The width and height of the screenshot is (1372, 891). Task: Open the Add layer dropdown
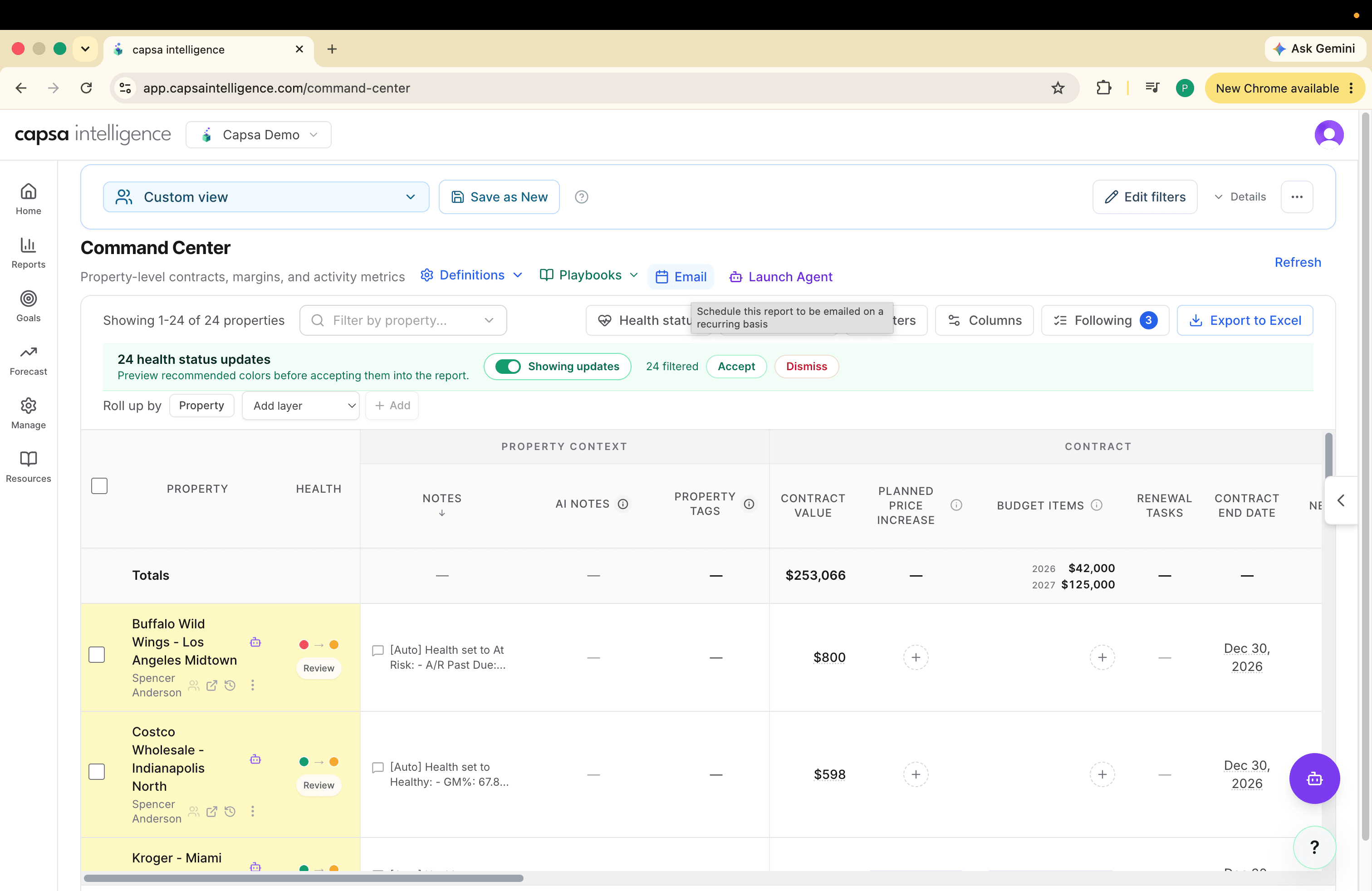click(x=300, y=406)
